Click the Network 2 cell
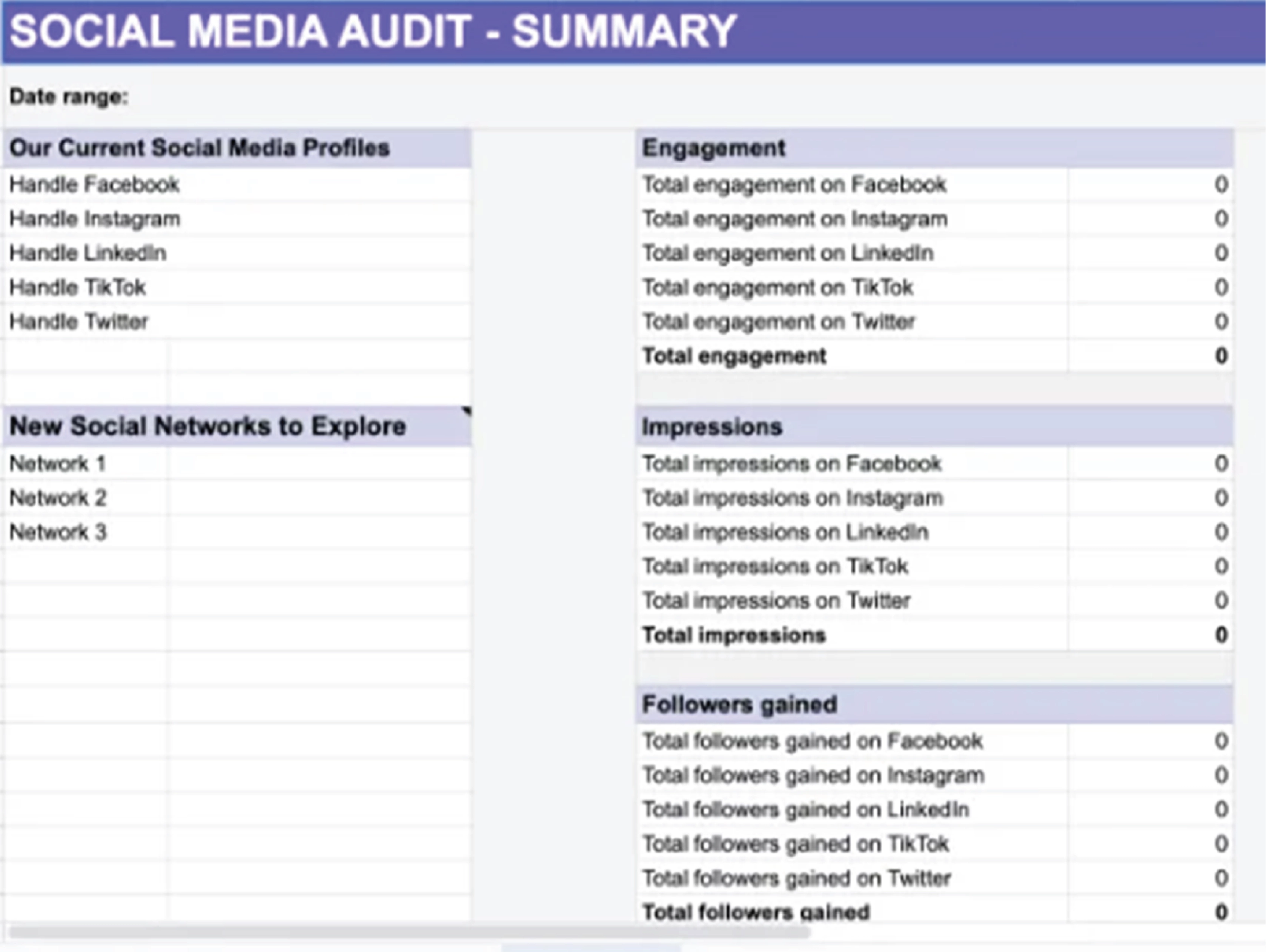 click(57, 497)
